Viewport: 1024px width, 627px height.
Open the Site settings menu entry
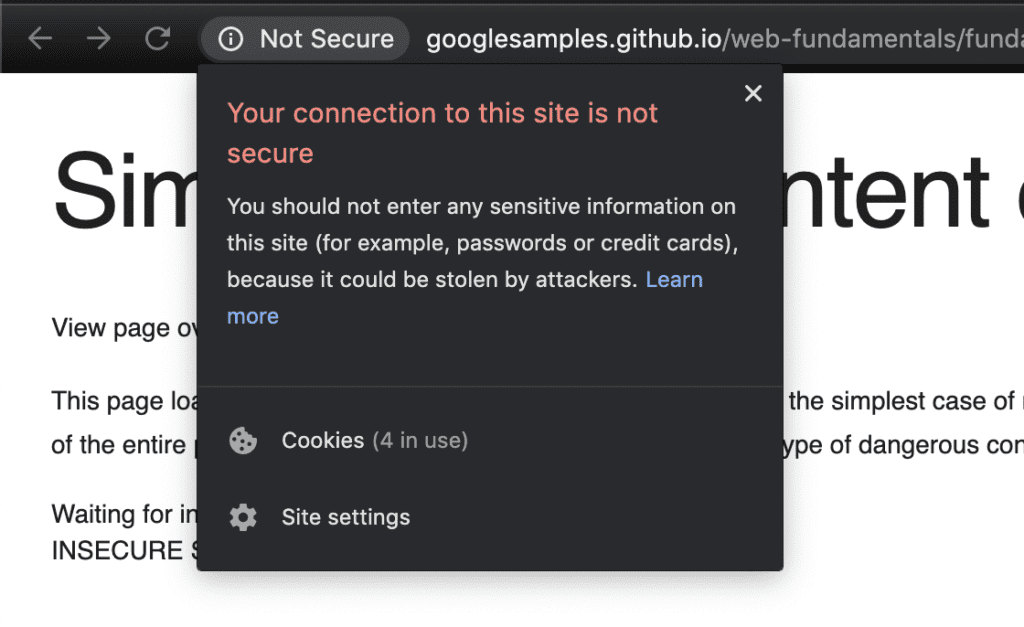[345, 517]
